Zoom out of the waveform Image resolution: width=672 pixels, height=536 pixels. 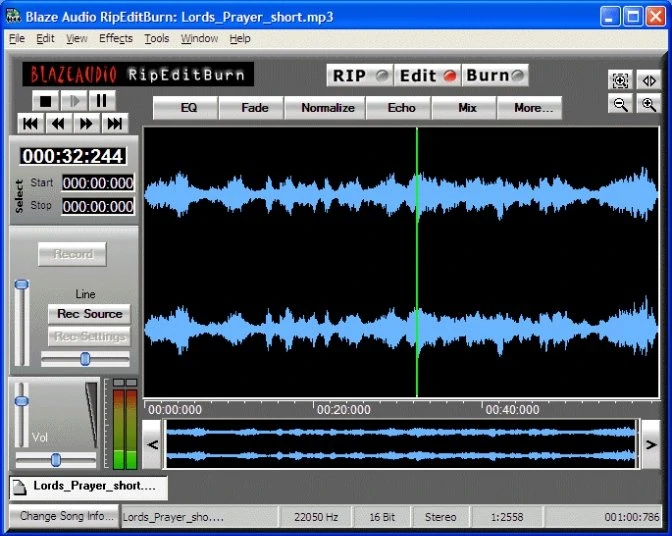620,104
